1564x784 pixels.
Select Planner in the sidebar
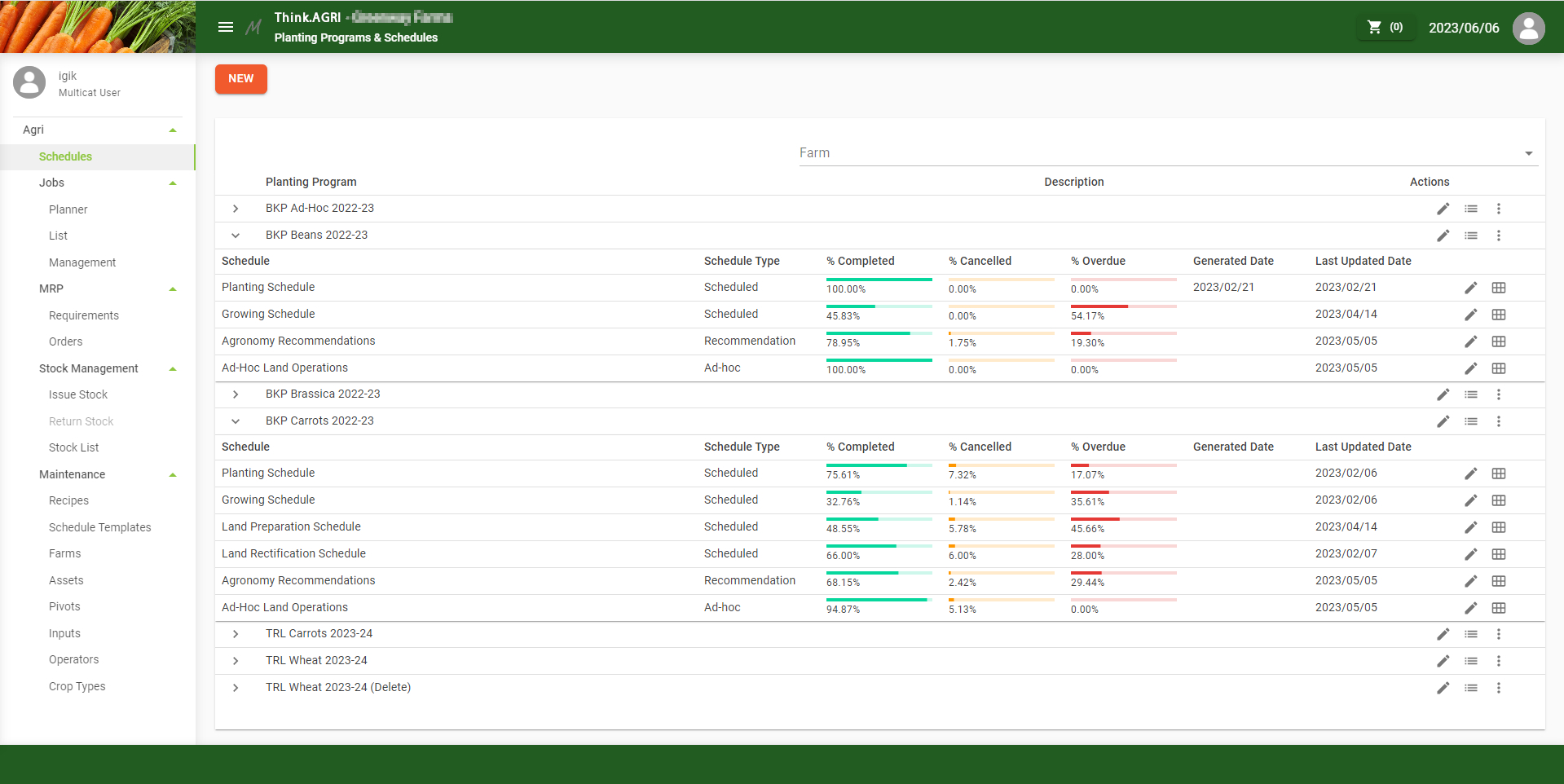[x=68, y=209]
